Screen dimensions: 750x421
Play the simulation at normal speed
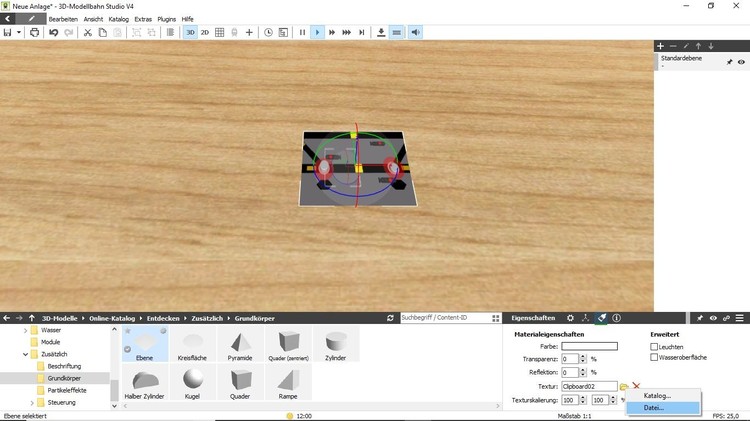click(x=317, y=33)
